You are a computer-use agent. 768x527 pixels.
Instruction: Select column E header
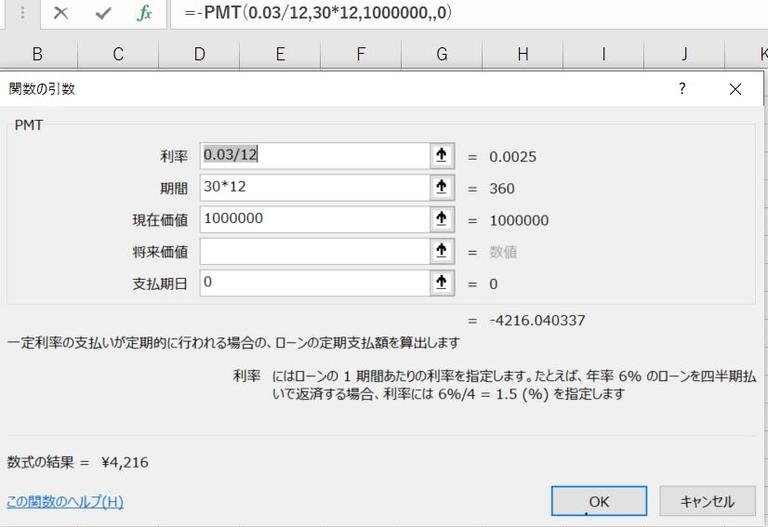coord(280,54)
